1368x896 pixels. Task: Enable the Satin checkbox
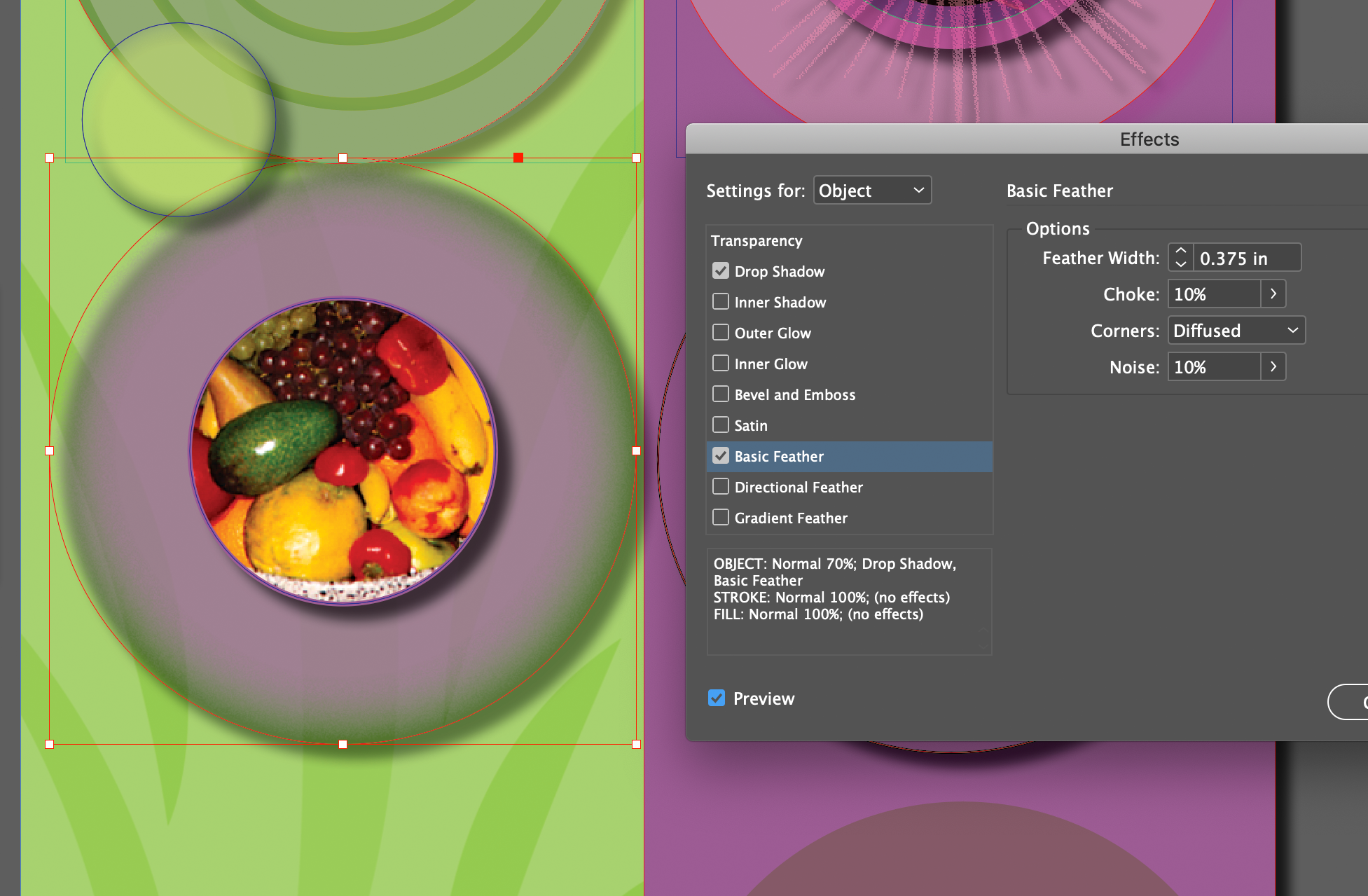point(721,425)
